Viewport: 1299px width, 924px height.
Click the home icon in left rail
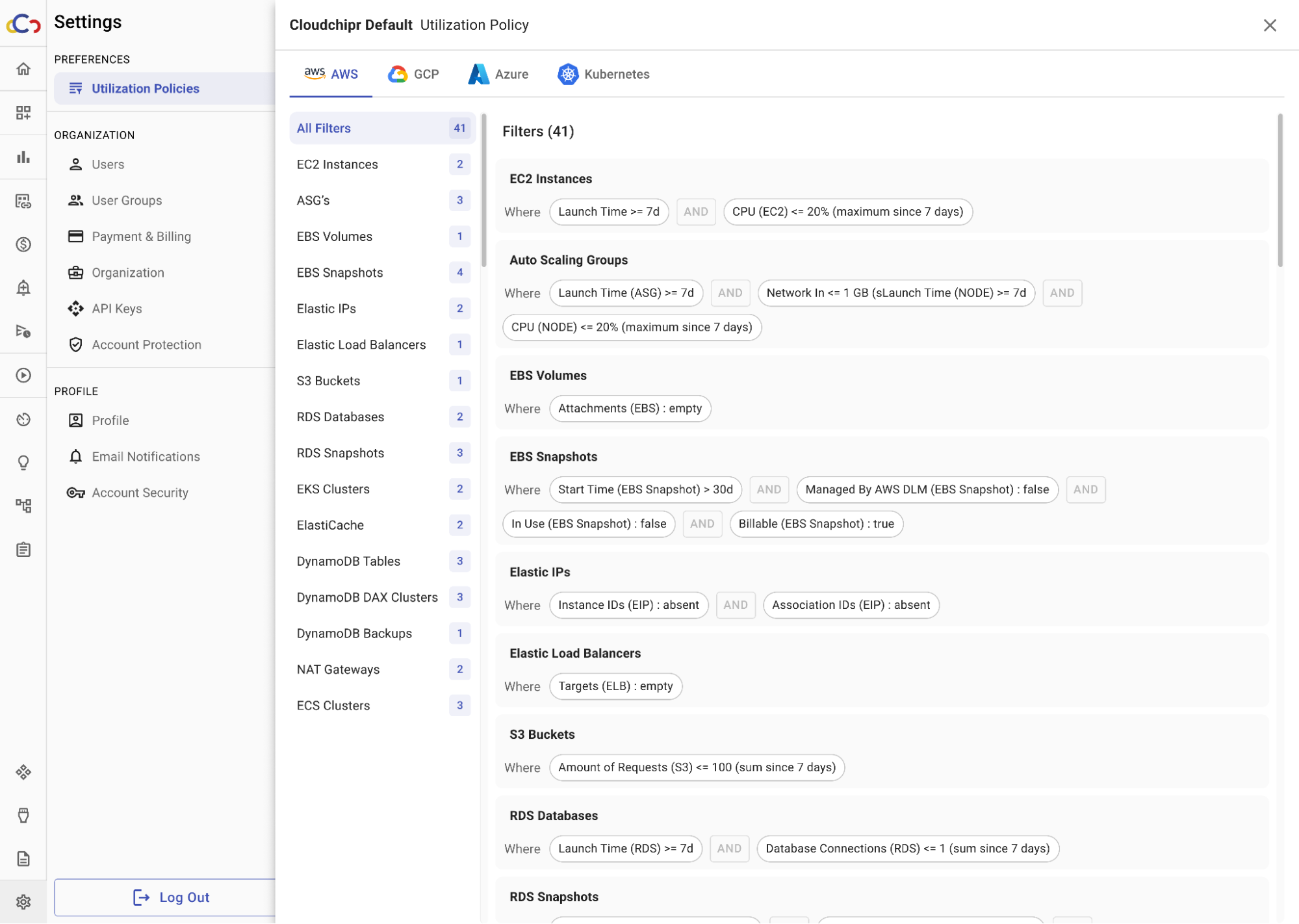click(x=23, y=69)
